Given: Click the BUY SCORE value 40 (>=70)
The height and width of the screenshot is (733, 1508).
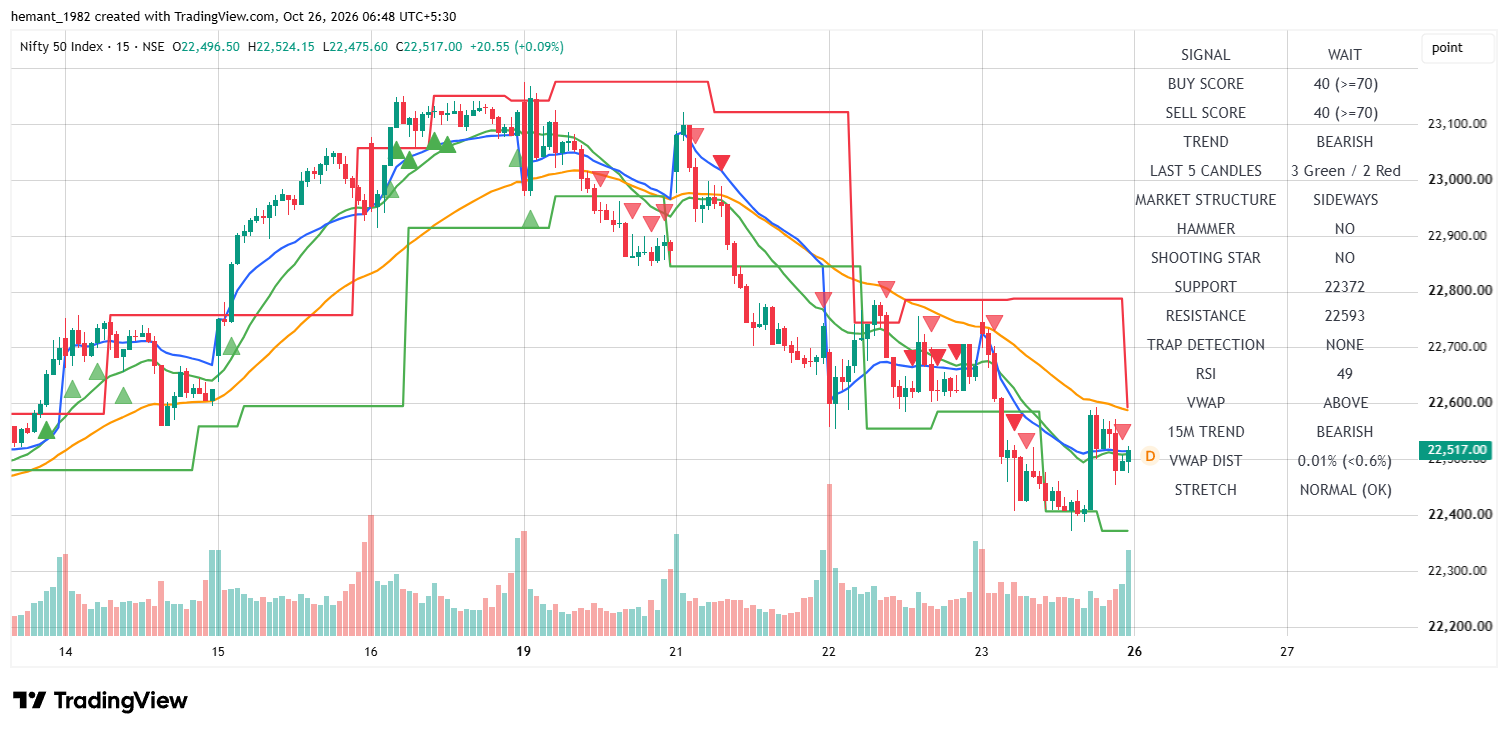Looking at the screenshot, I should [x=1345, y=84].
